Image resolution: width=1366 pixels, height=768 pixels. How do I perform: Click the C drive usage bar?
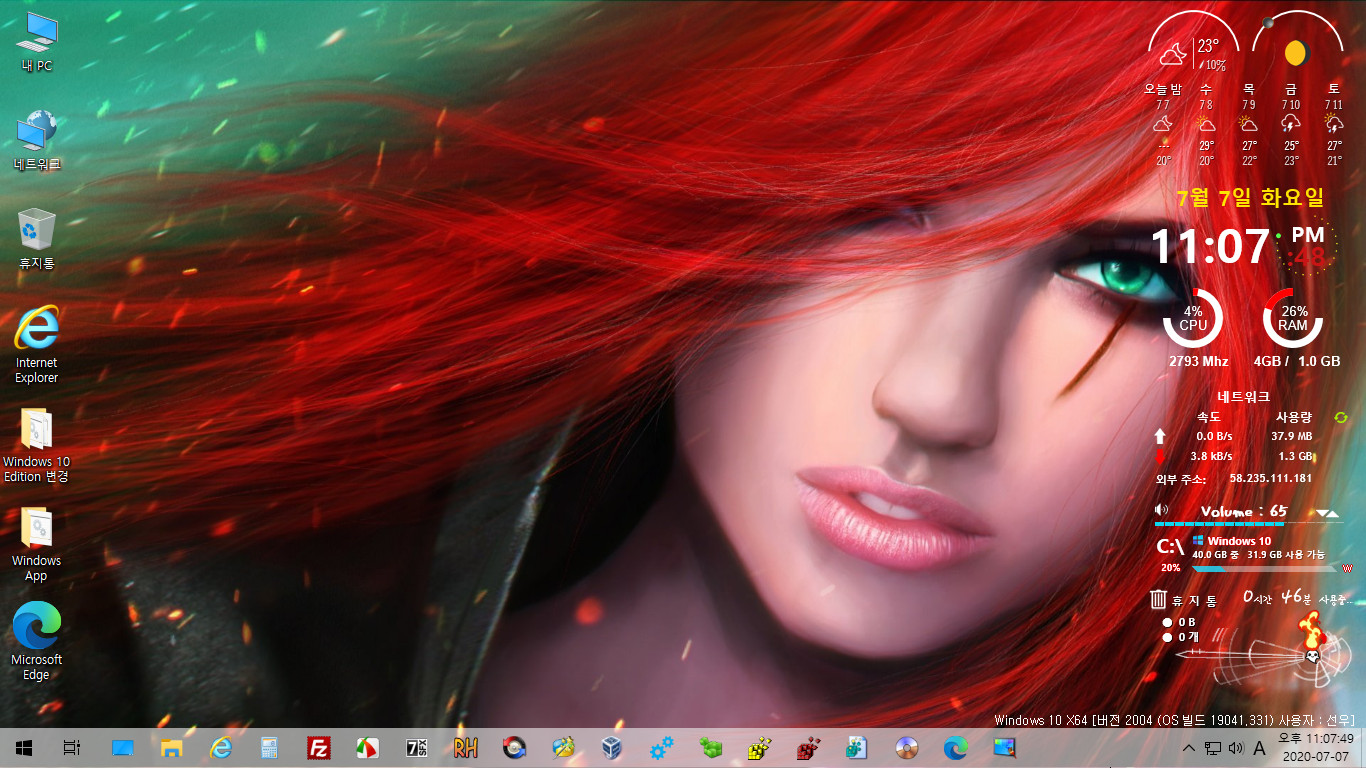(x=1265, y=568)
